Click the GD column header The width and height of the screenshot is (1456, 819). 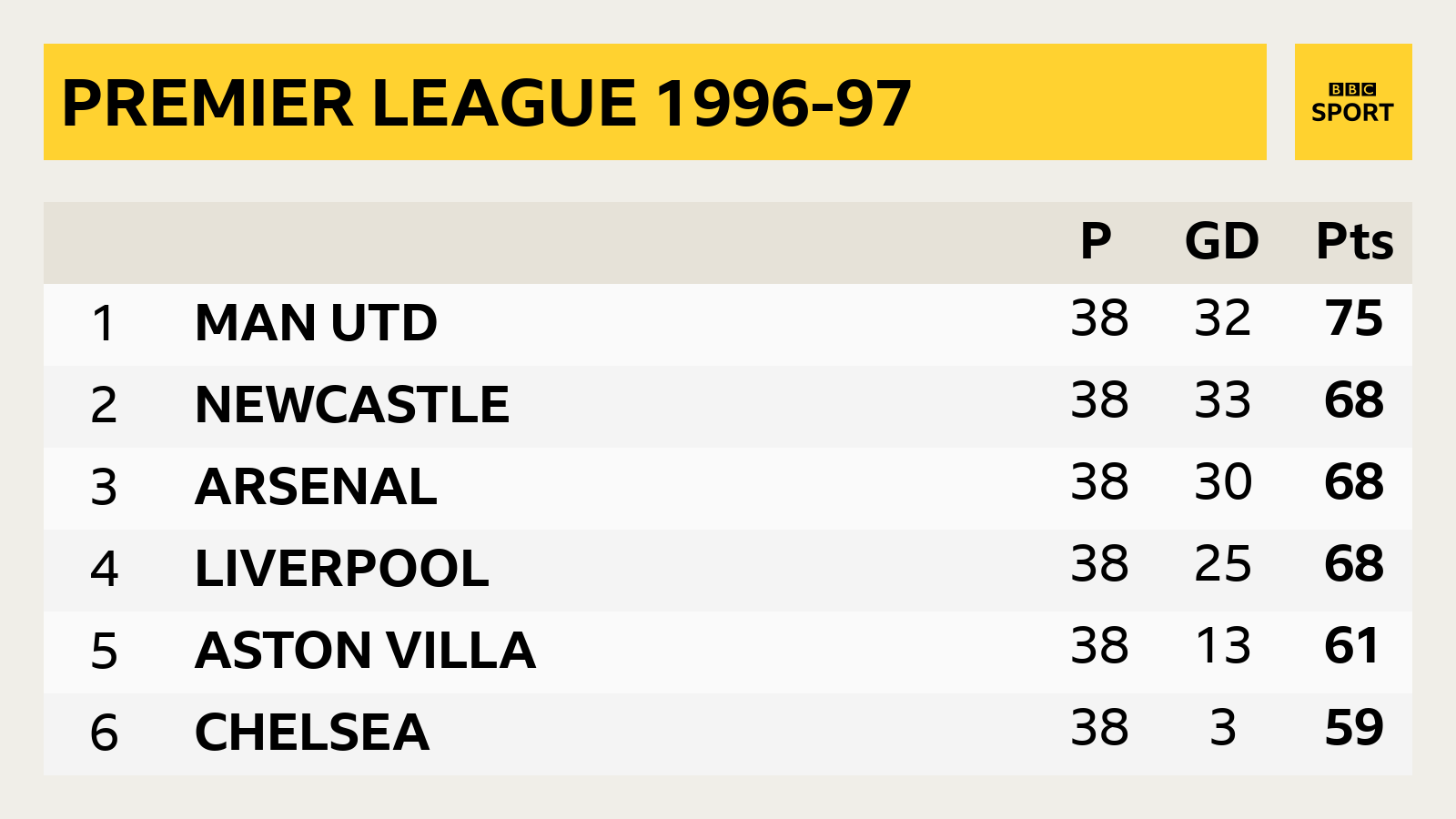tap(1222, 241)
